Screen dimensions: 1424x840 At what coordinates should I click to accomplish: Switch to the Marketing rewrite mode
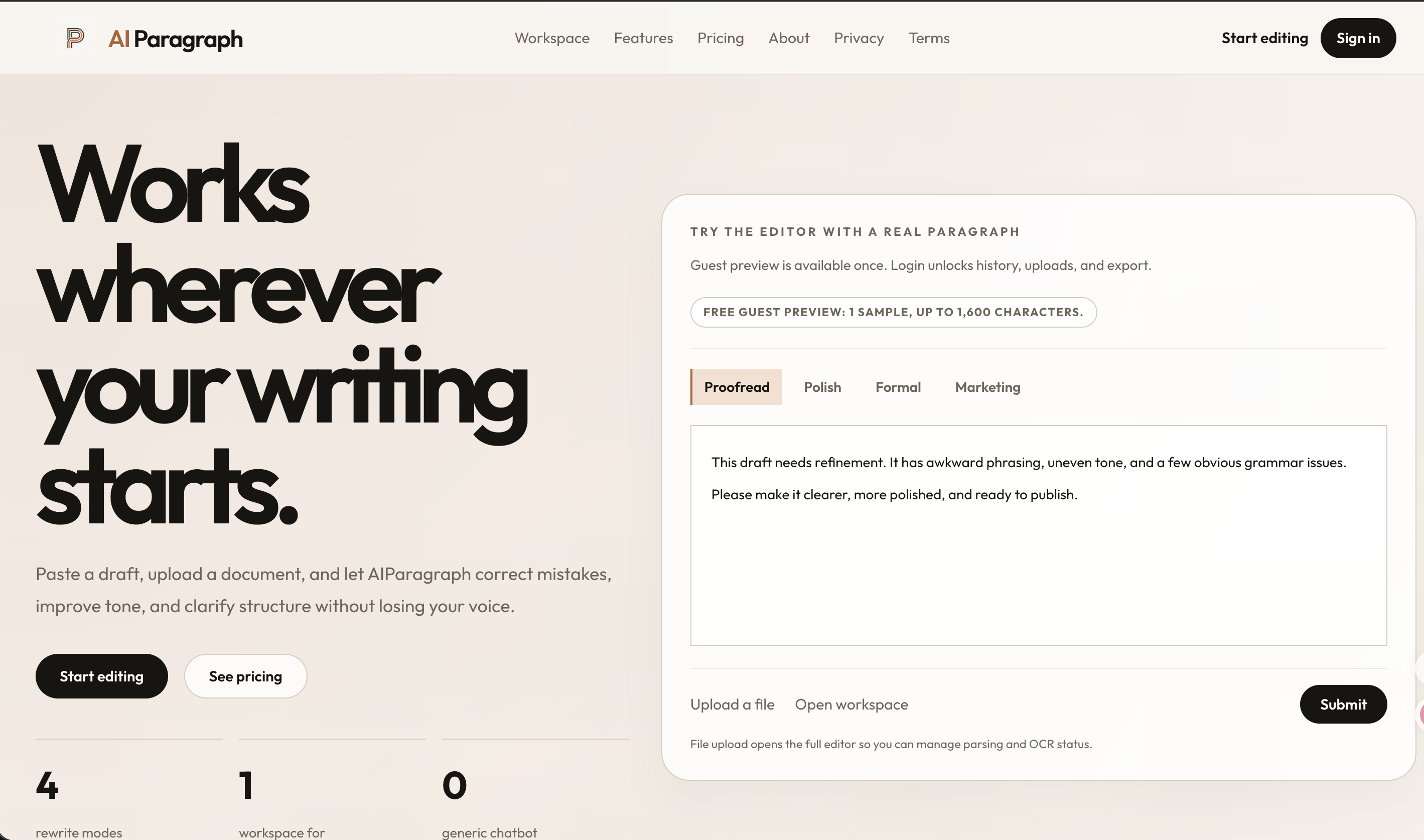click(987, 386)
